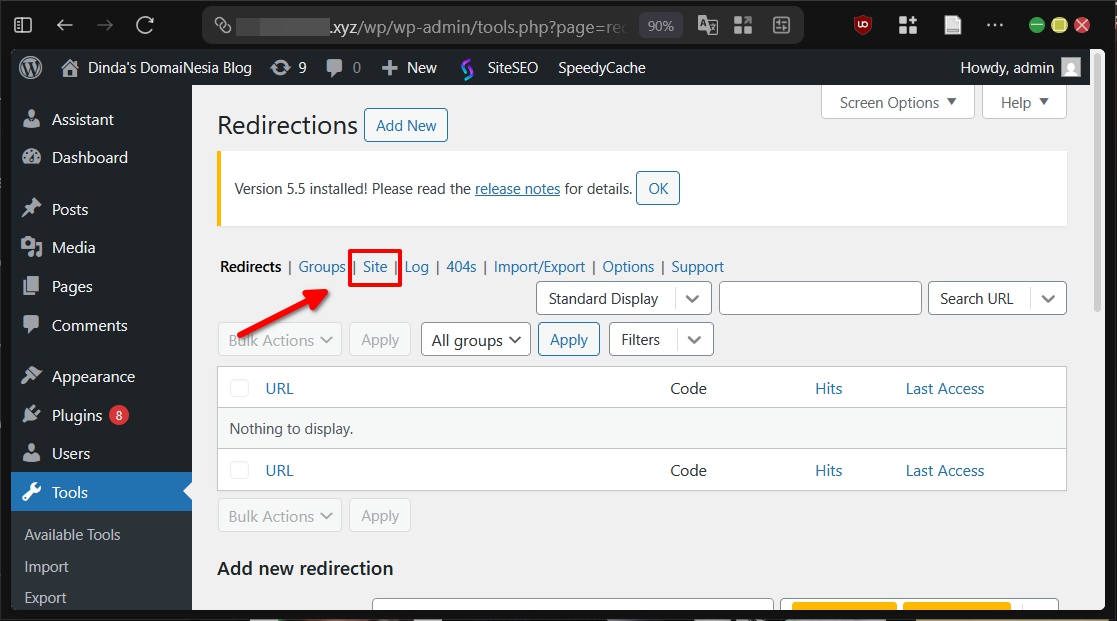
Task: Select the lower URL list header checkbox
Action: click(239, 470)
